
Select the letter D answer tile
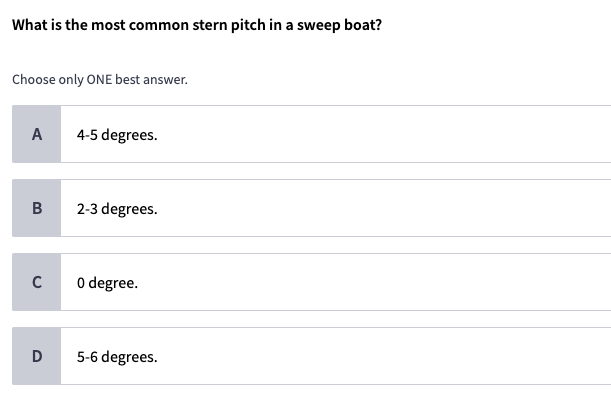tap(37, 356)
